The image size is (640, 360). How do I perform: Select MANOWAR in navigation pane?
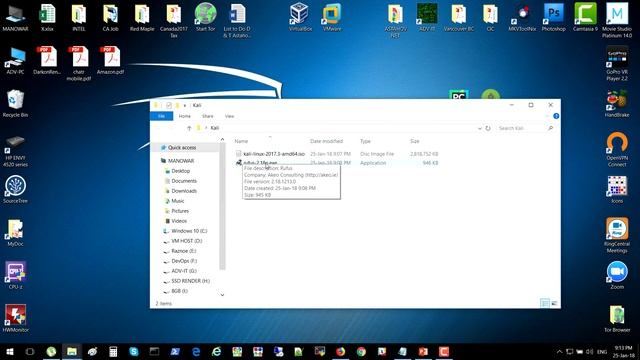click(181, 161)
